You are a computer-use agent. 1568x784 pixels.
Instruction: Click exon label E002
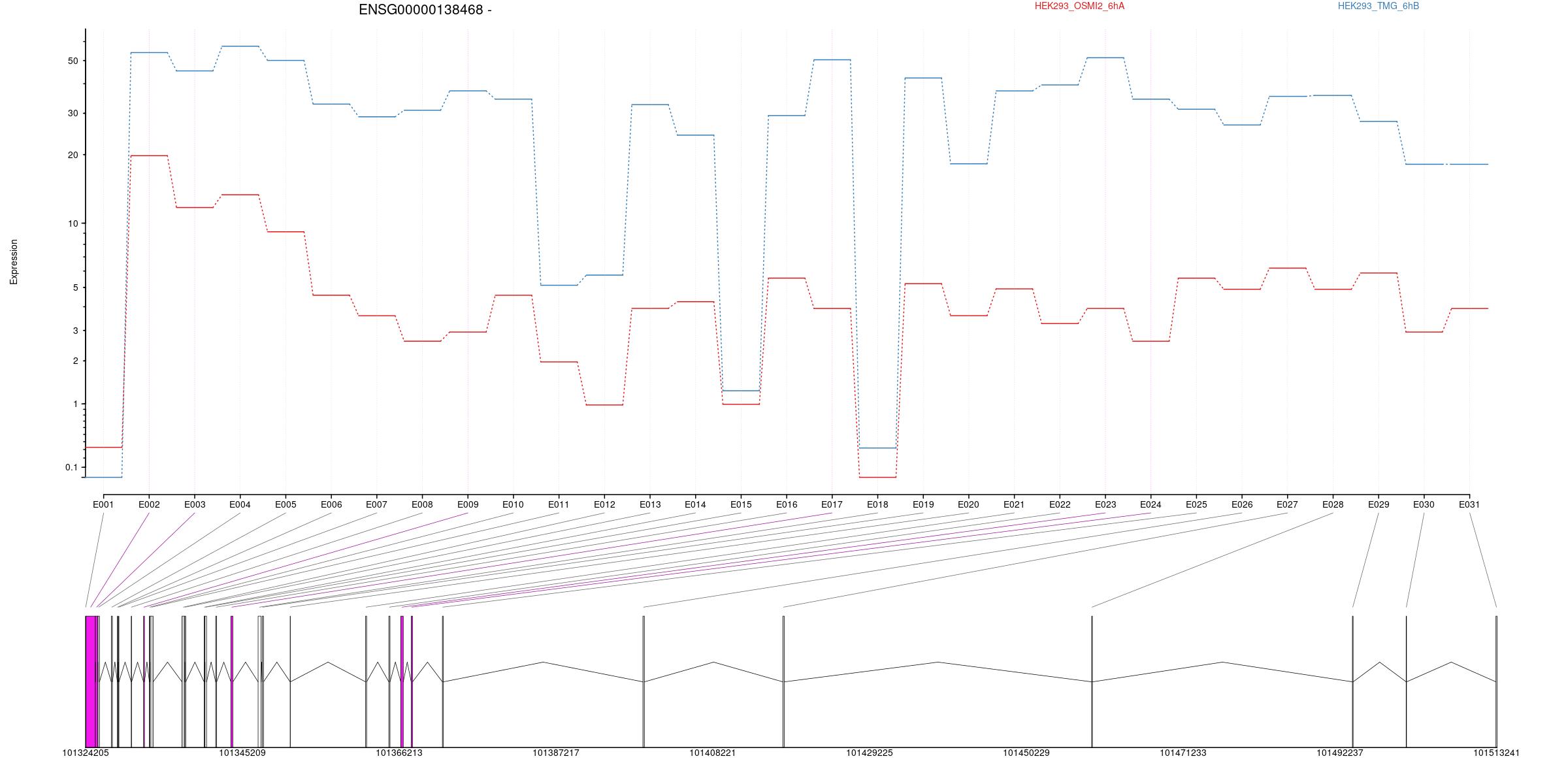point(149,504)
